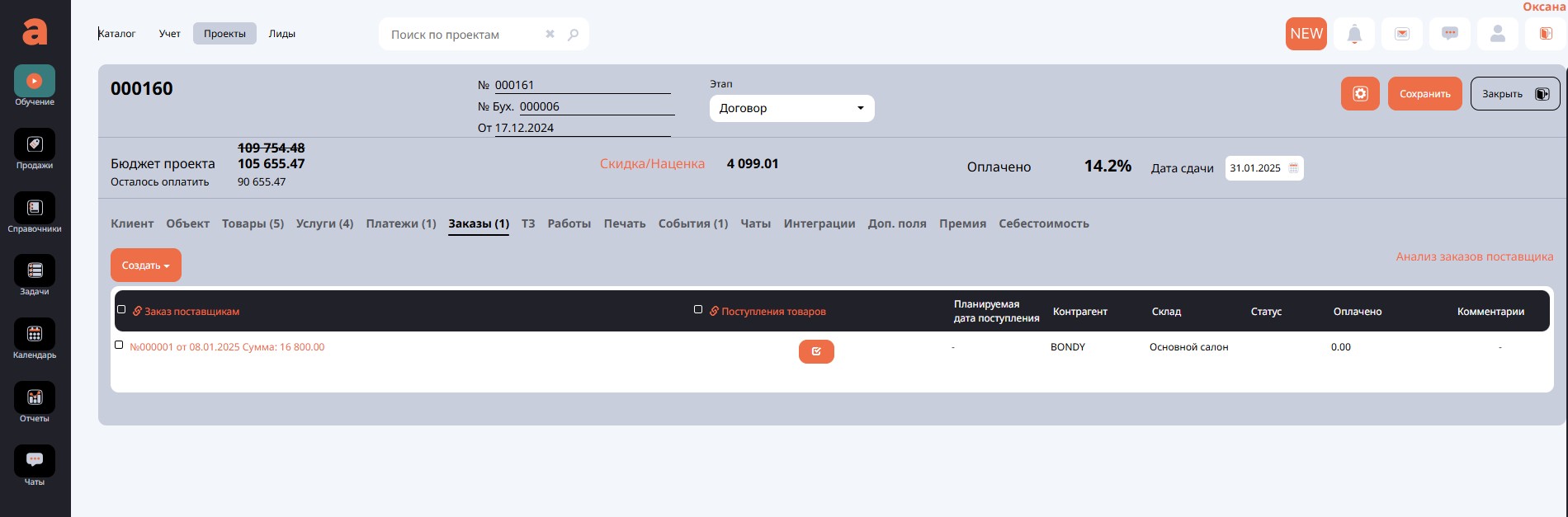Tick the Поступления товаров header checkbox
The image size is (1568, 517).
[x=698, y=310]
